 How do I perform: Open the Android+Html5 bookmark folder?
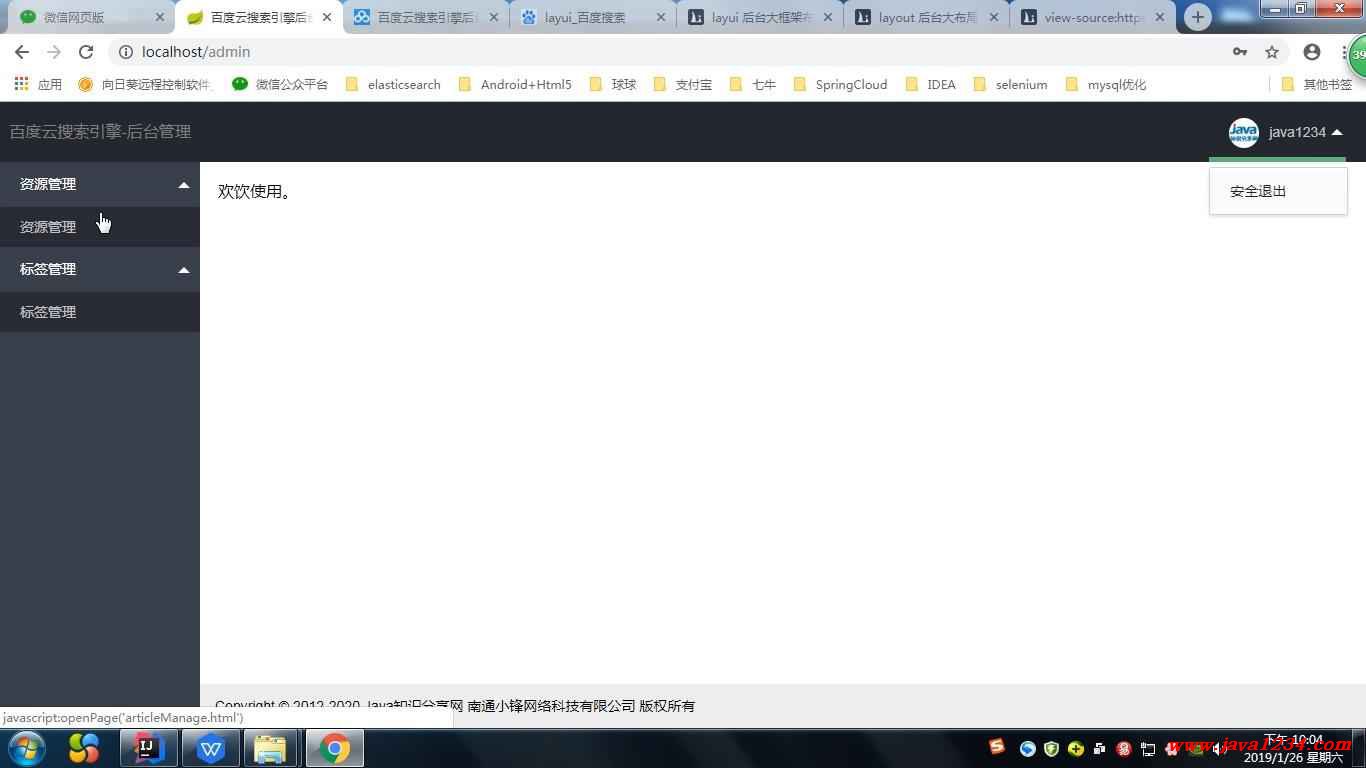515,84
